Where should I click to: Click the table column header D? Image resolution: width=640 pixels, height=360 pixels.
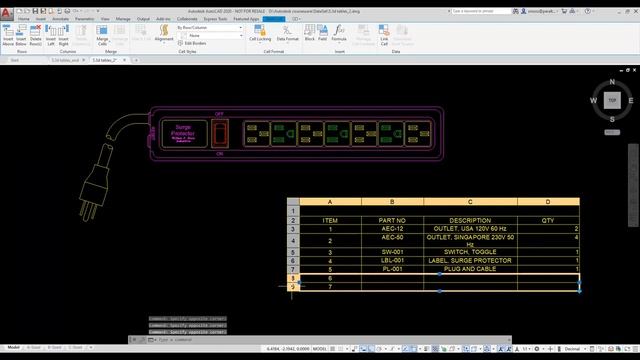tap(548, 202)
